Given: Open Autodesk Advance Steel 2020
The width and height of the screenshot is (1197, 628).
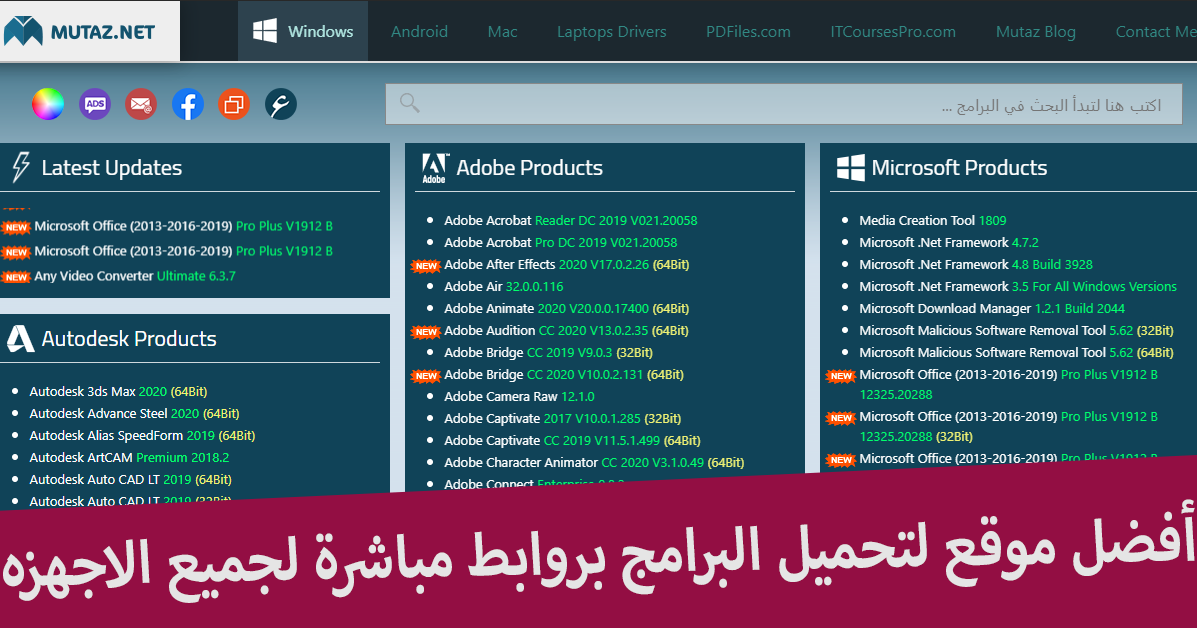Looking at the screenshot, I should pos(134,414).
